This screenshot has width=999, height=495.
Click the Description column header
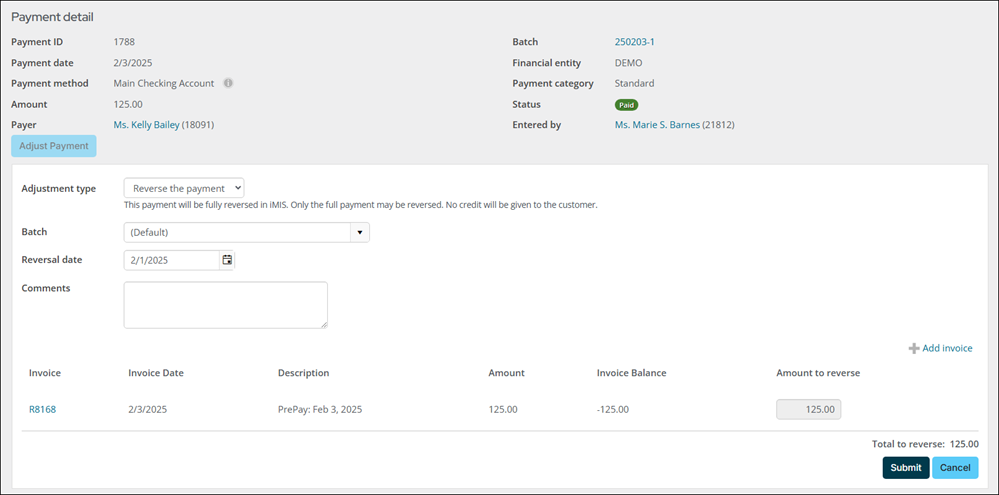click(x=303, y=373)
